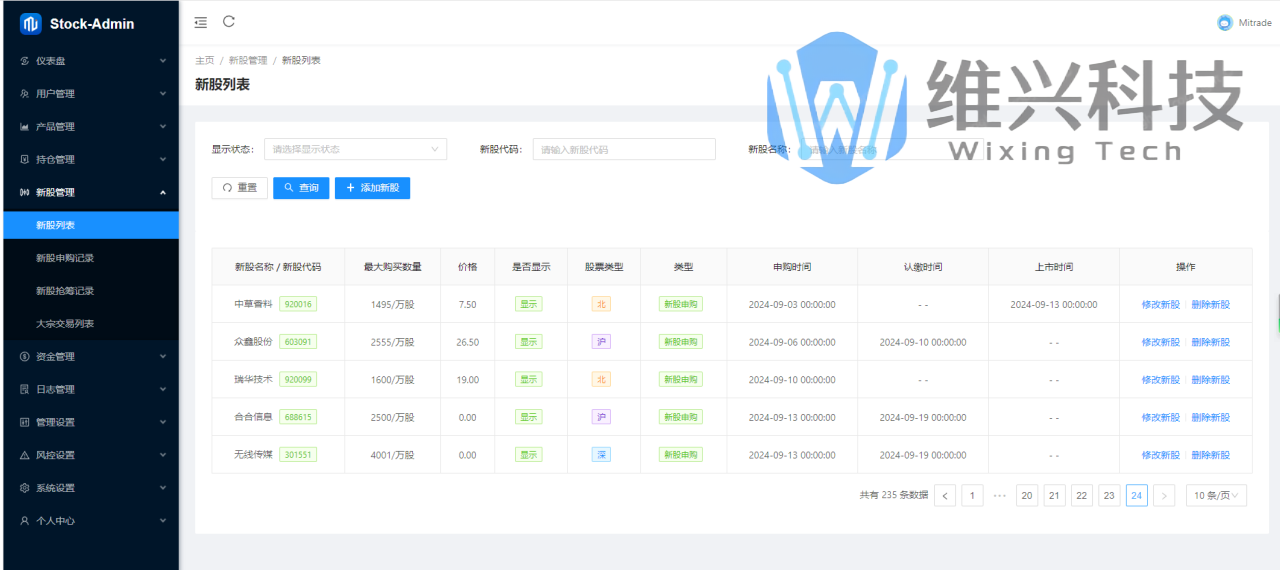Click stock code tag 920016

(x=298, y=304)
